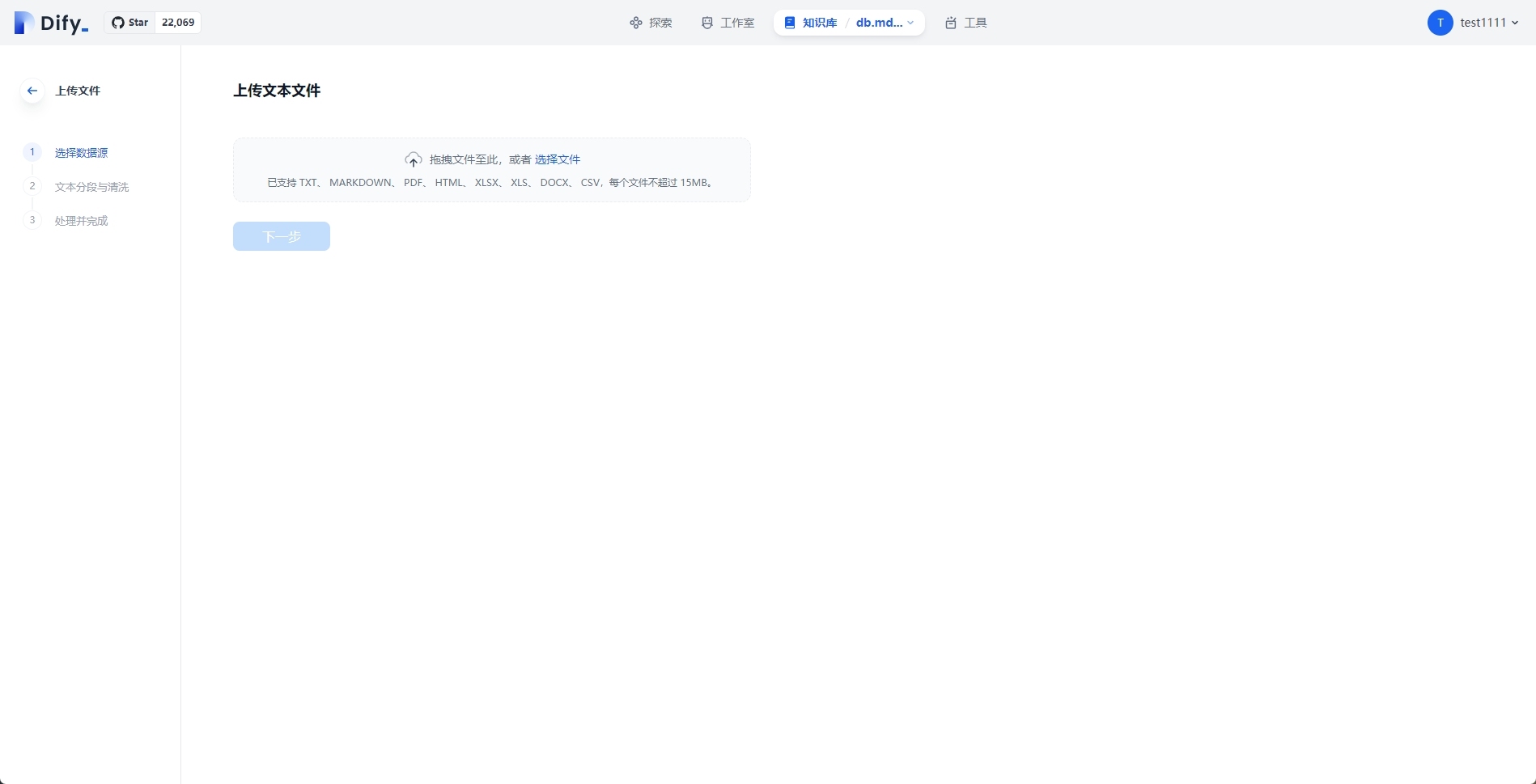Image resolution: width=1536 pixels, height=784 pixels.
Task: Click the step 1 number circle
Action: tap(32, 152)
